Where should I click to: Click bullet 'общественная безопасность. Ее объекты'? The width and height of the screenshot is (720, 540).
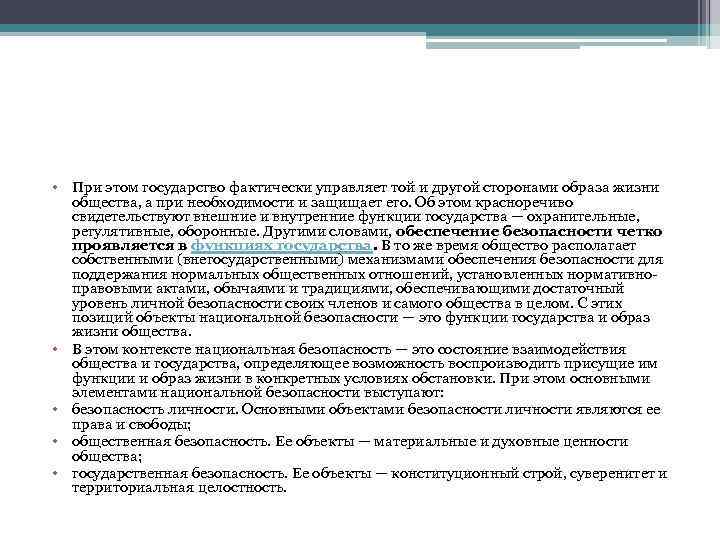[x=350, y=449]
